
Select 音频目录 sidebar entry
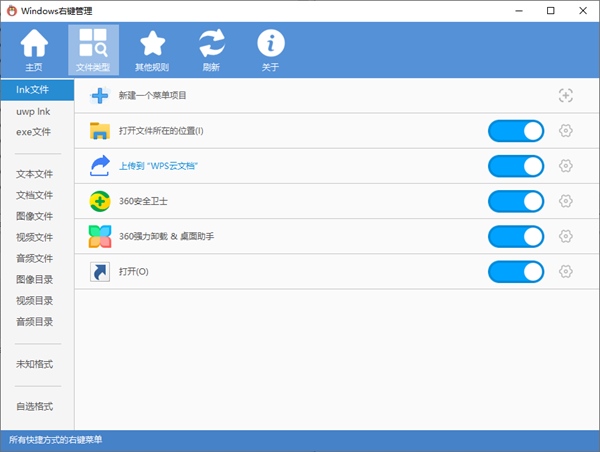point(34,321)
